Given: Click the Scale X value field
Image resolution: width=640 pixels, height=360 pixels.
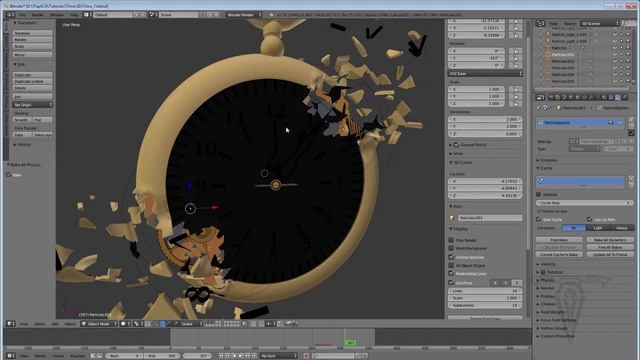Looking at the screenshot, I should coord(476,89).
